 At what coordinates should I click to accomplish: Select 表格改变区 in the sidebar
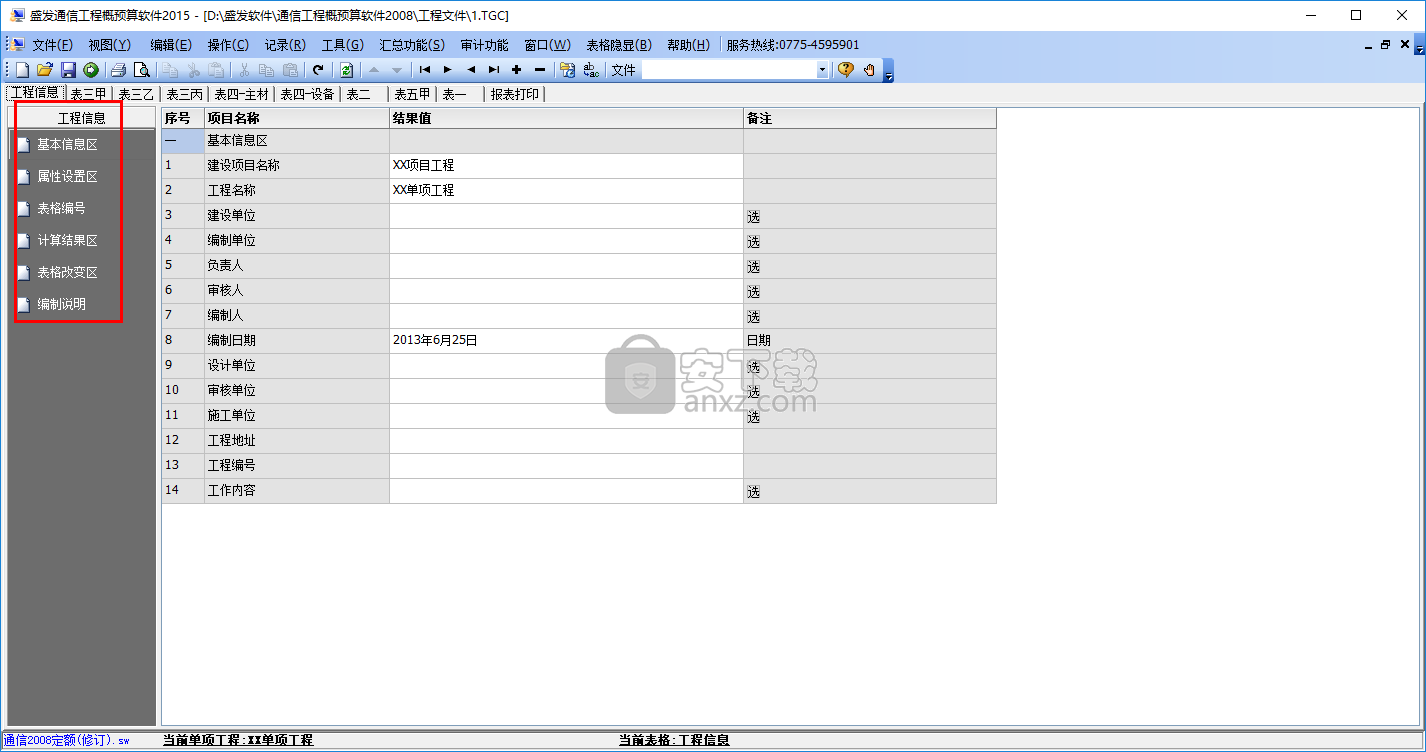[x=67, y=273]
